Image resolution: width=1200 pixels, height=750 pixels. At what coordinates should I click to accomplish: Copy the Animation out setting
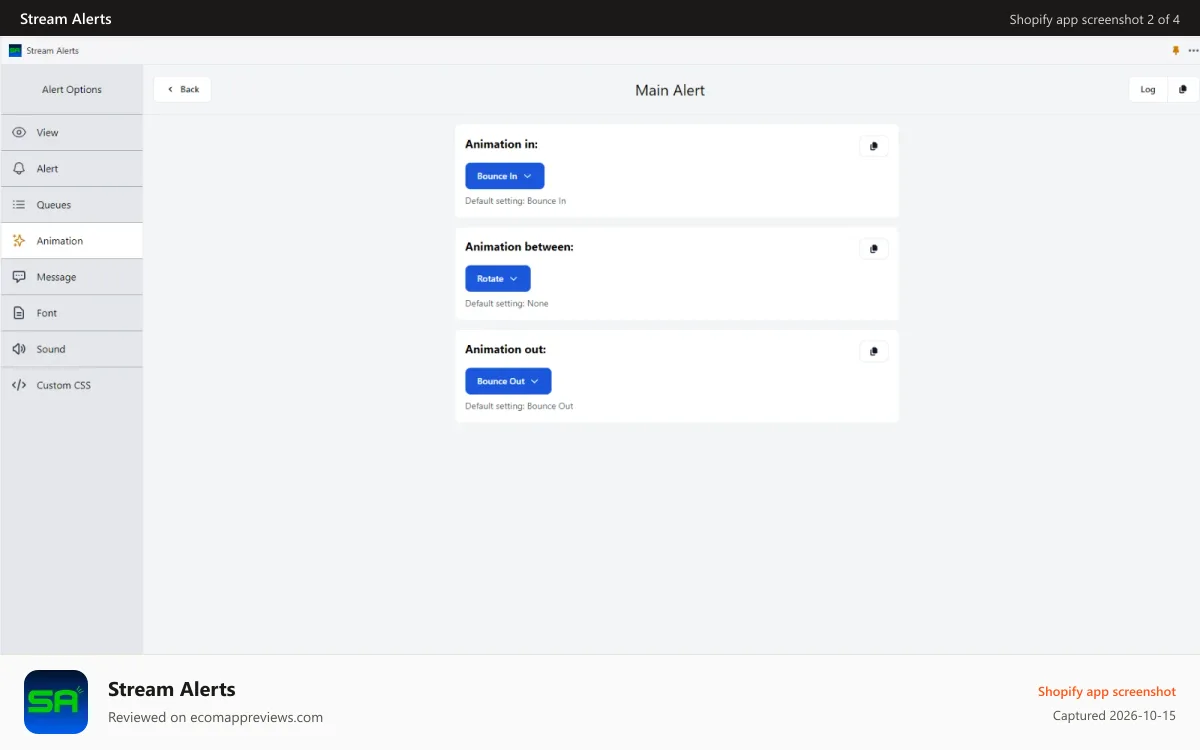(874, 351)
